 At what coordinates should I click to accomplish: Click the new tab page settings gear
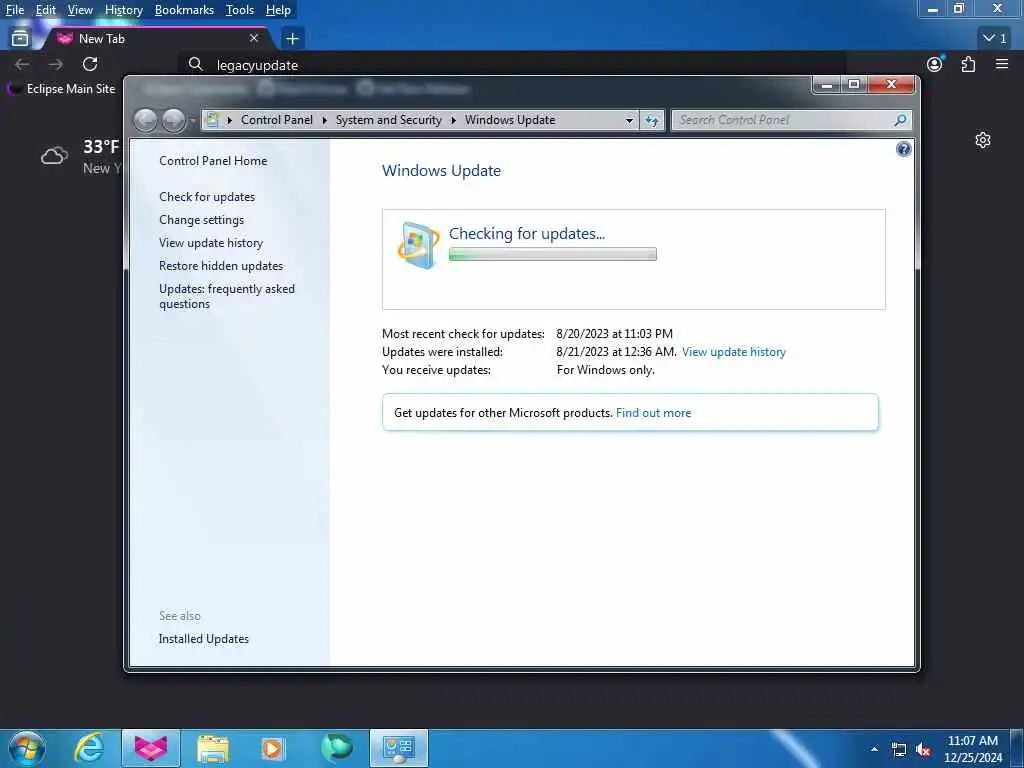click(x=983, y=140)
